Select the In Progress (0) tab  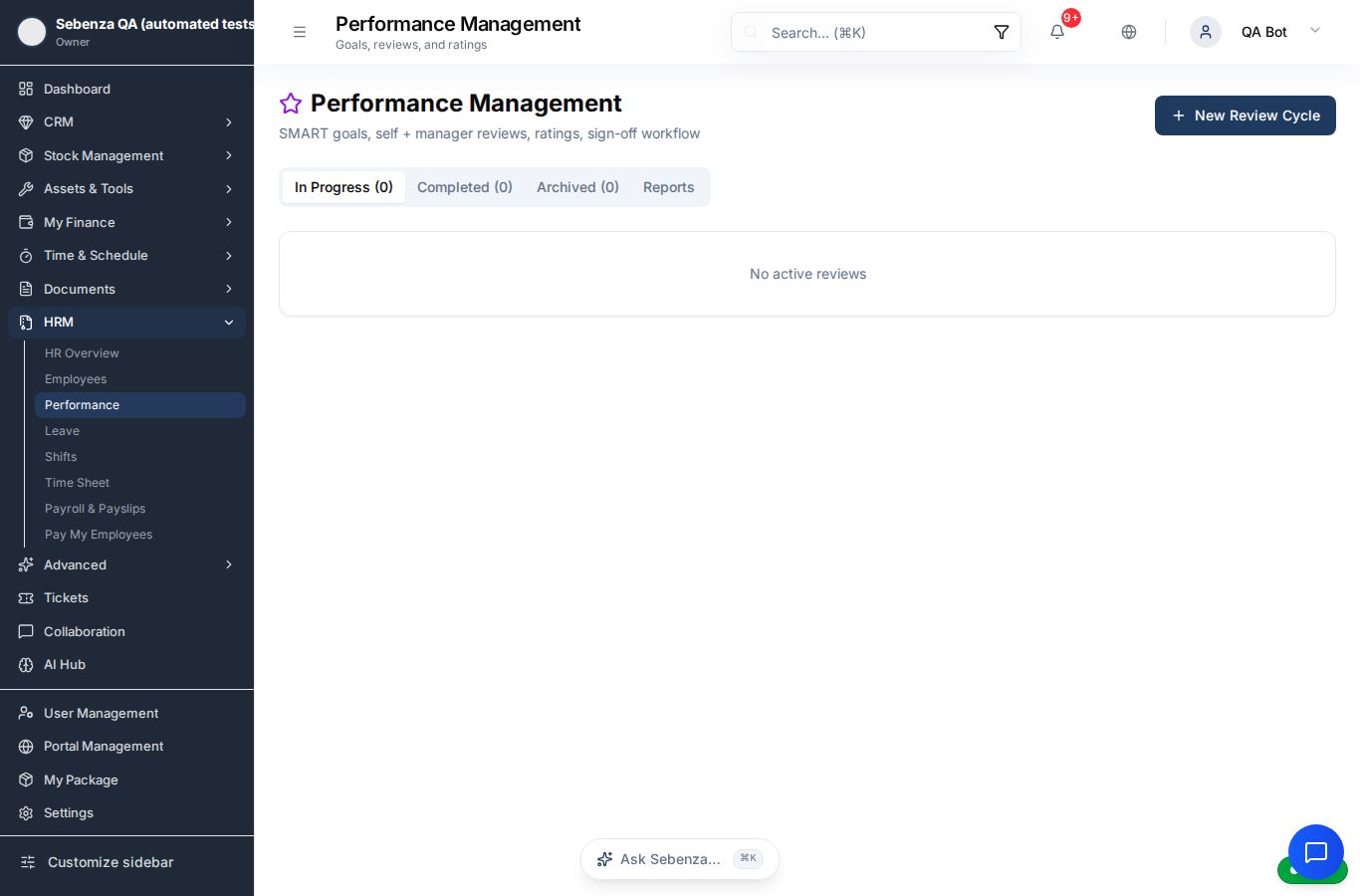pyautogui.click(x=343, y=187)
